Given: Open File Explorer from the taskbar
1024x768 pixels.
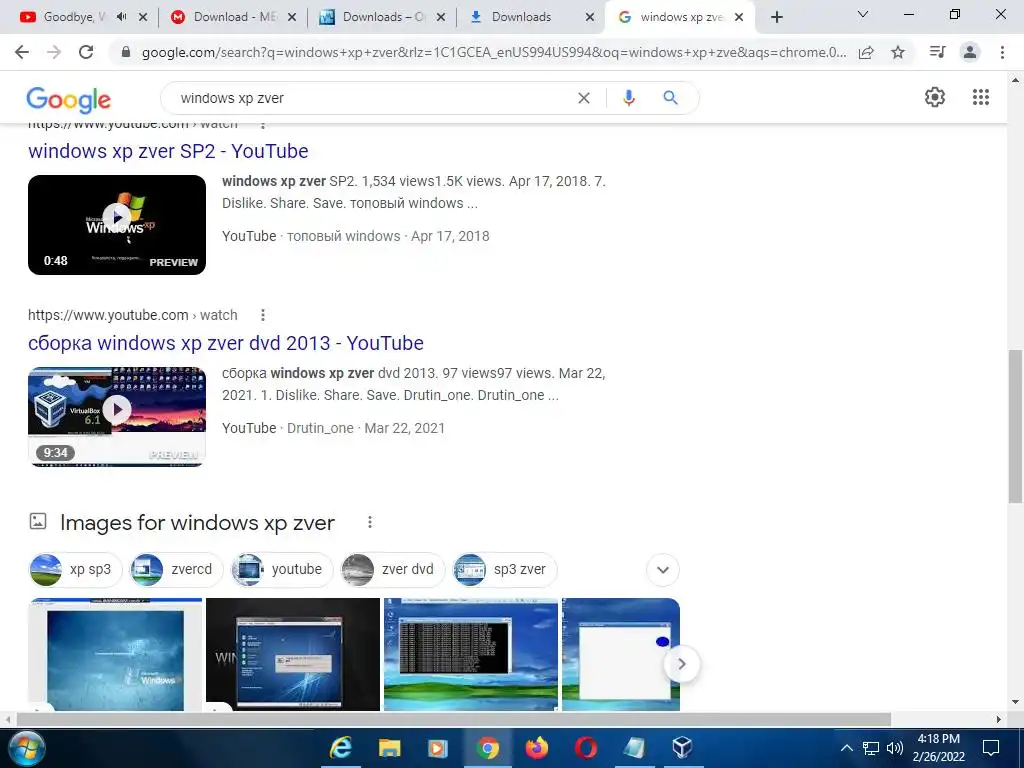Looking at the screenshot, I should pyautogui.click(x=389, y=748).
